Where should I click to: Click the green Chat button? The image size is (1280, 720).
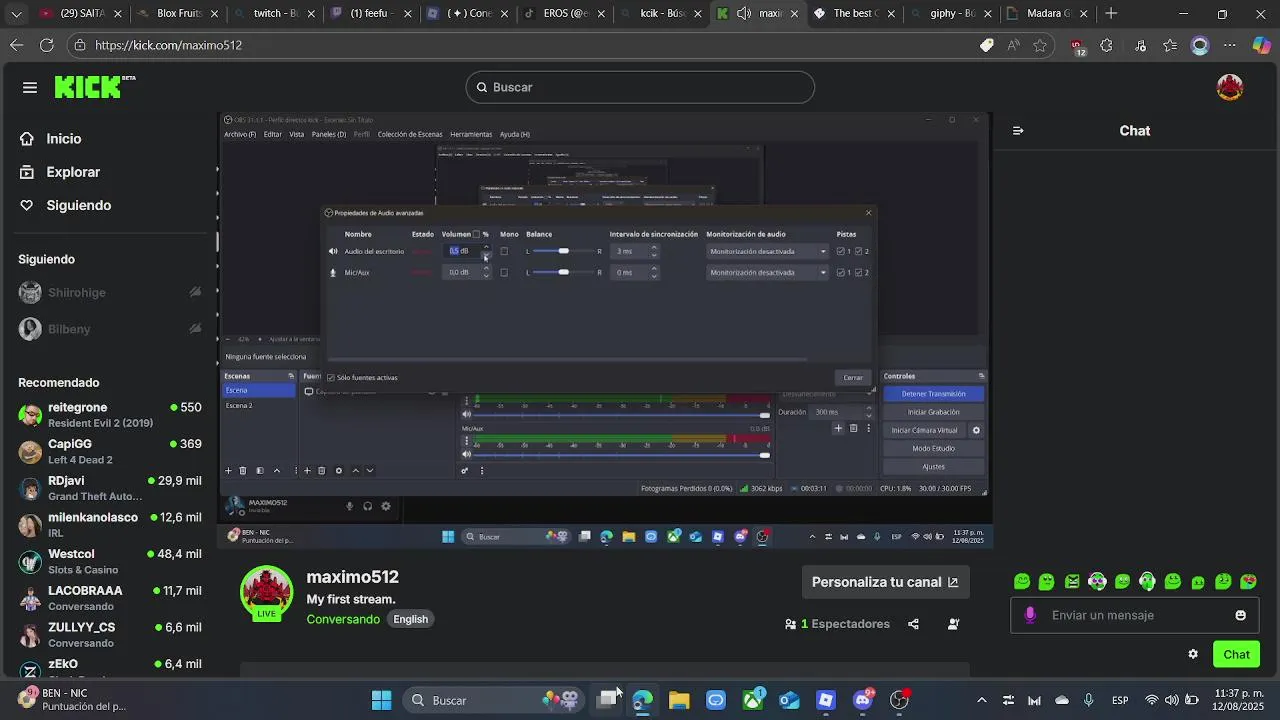1236,654
